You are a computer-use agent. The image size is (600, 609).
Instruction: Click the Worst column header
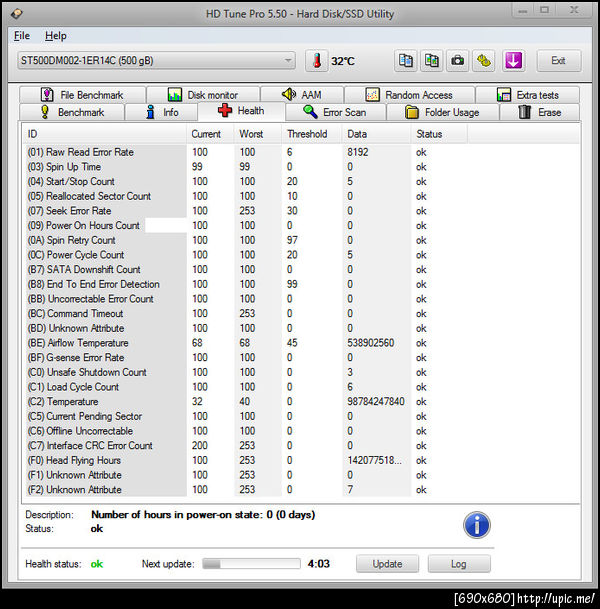pyautogui.click(x=258, y=134)
